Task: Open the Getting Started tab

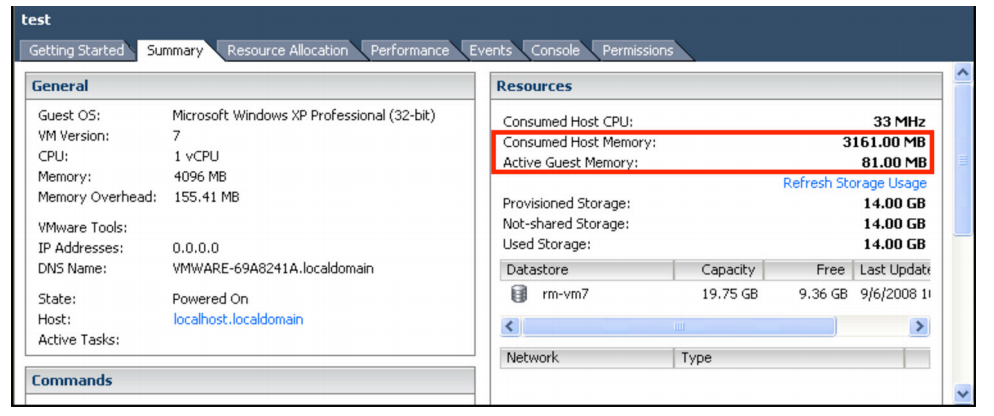Action: (76, 50)
